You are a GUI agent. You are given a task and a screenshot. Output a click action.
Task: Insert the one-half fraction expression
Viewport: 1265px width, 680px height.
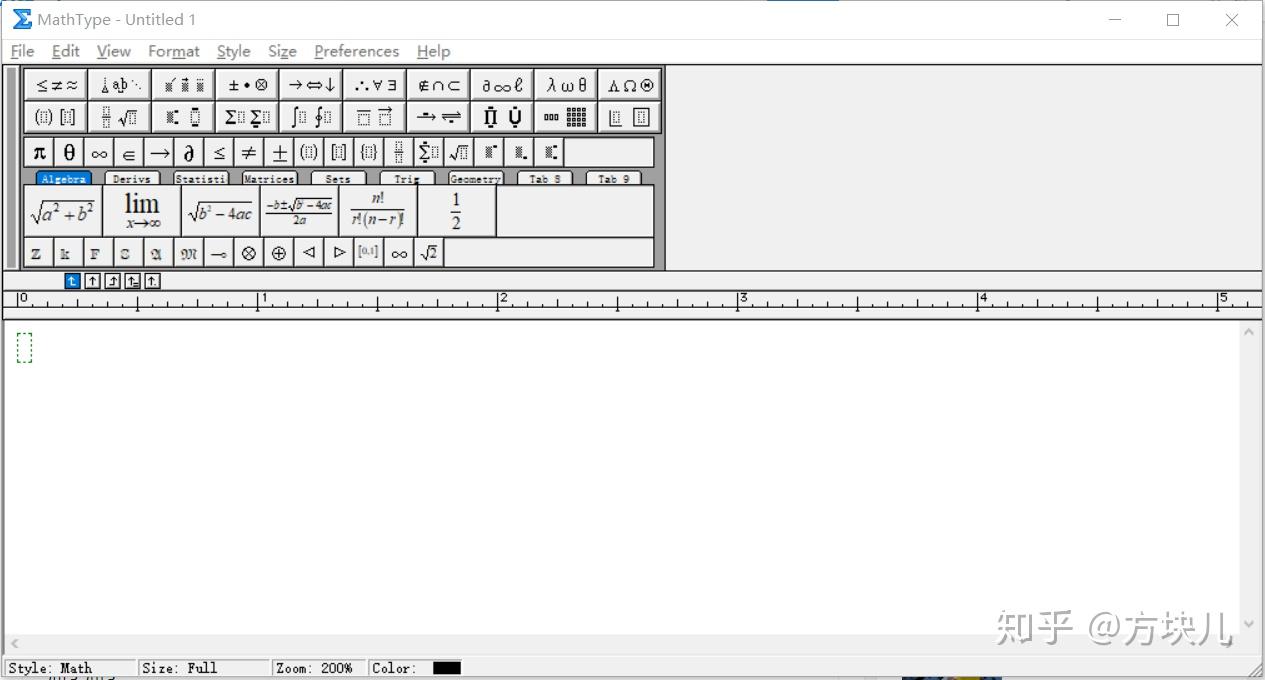456,211
